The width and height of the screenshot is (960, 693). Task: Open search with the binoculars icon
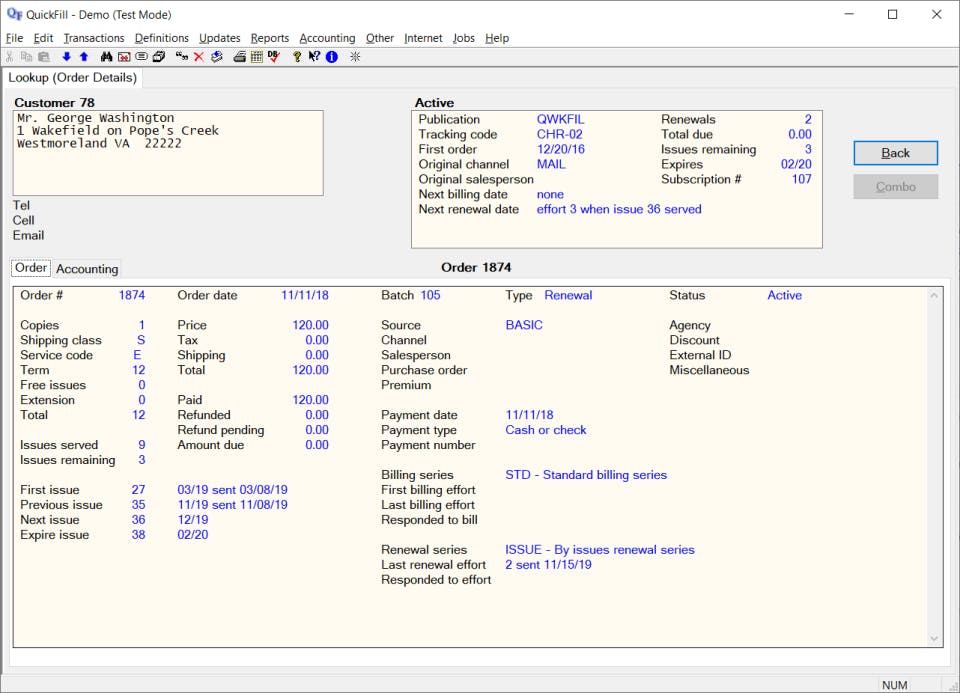point(108,57)
